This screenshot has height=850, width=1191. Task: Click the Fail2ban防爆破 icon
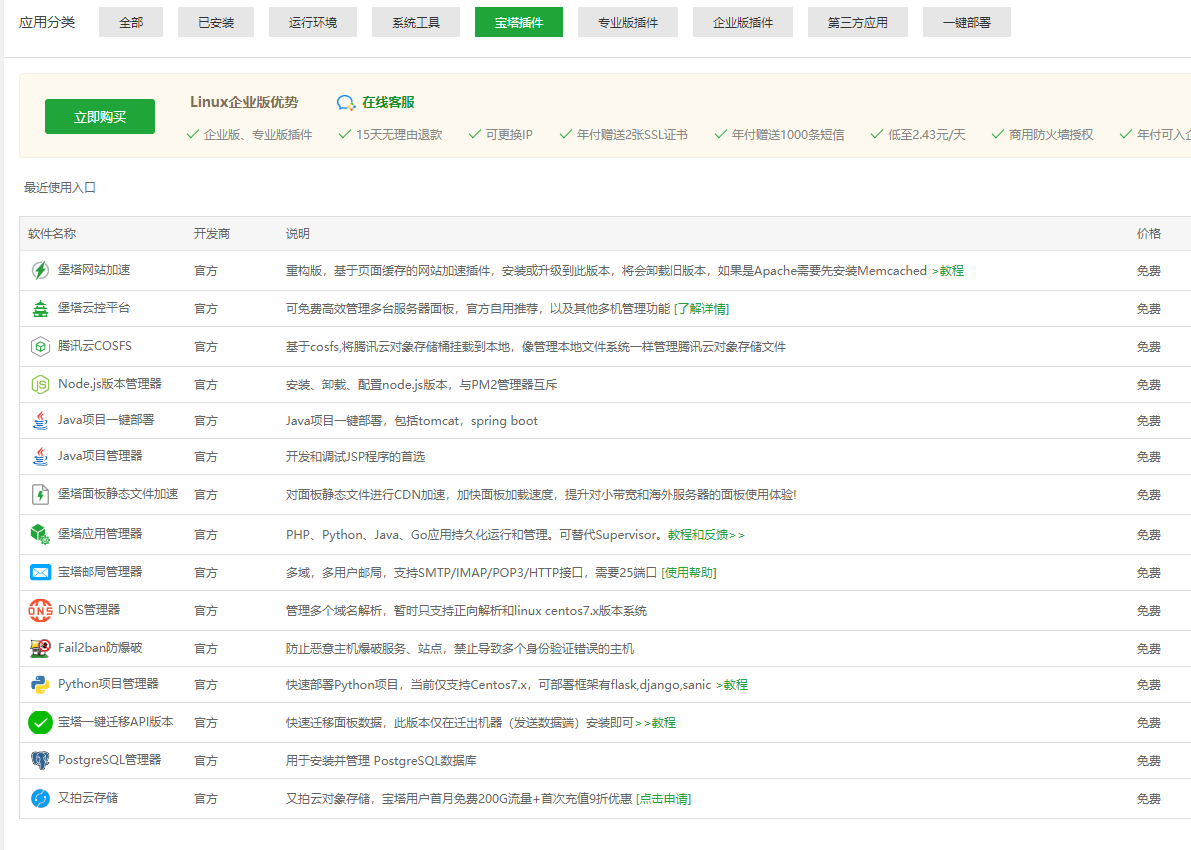coord(40,648)
